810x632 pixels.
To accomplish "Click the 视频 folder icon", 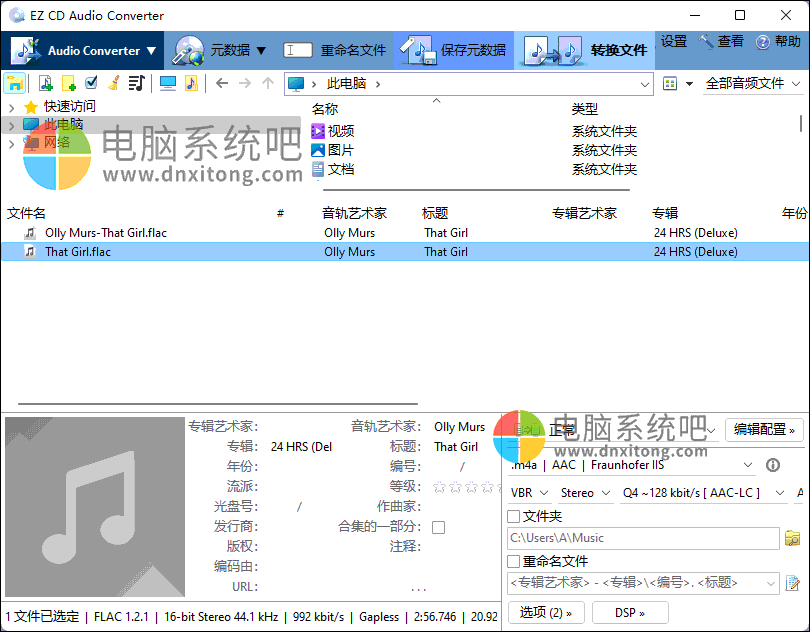I will click(318, 131).
